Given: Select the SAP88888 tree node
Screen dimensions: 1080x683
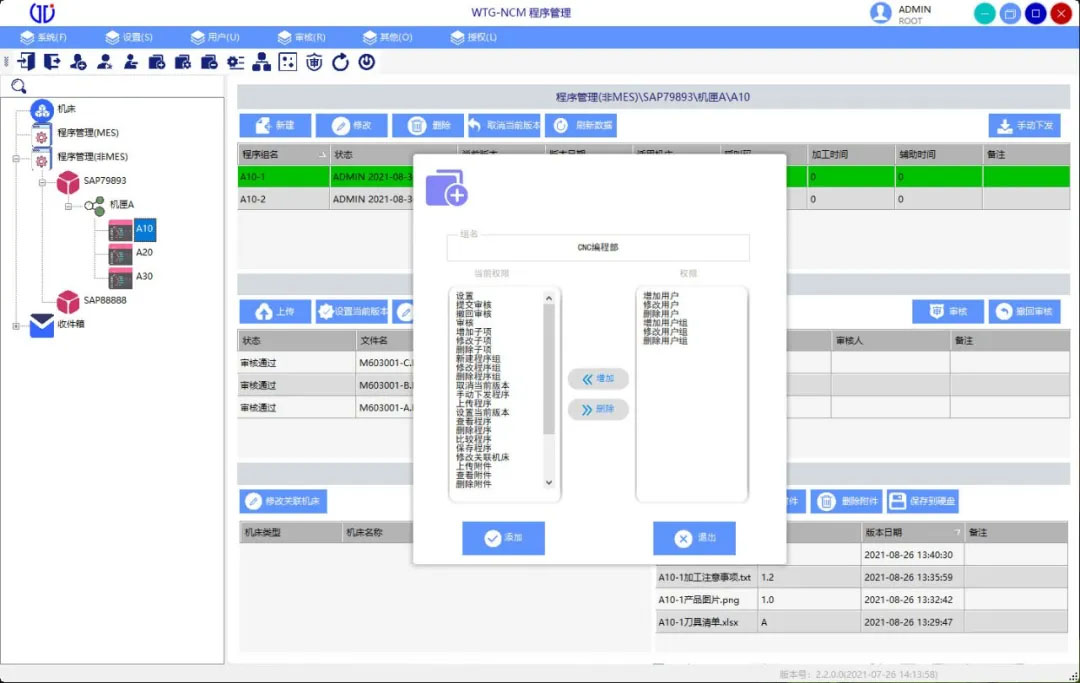Looking at the screenshot, I should [x=105, y=300].
